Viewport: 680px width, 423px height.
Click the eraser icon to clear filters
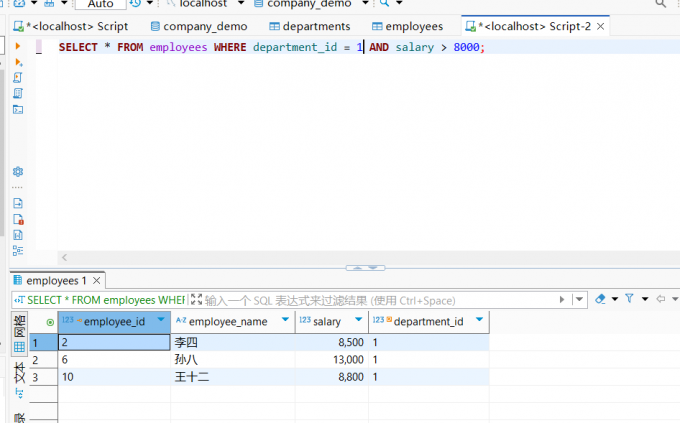click(600, 299)
